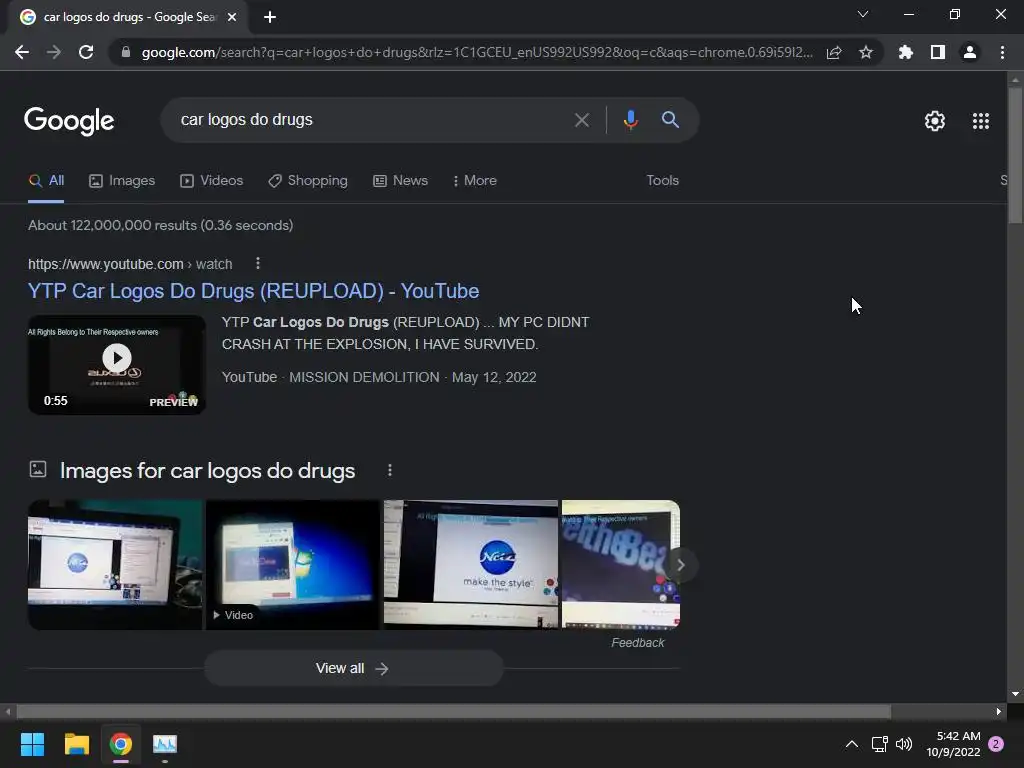Switch to the Videos tab
This screenshot has height=768, width=1024.
tap(212, 181)
